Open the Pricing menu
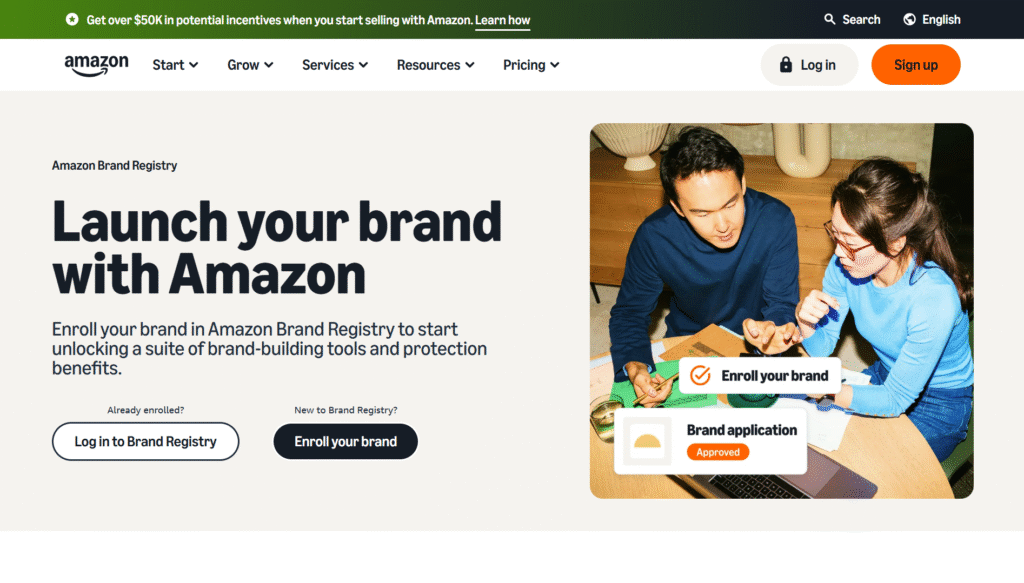The width and height of the screenshot is (1024, 583). click(x=531, y=65)
